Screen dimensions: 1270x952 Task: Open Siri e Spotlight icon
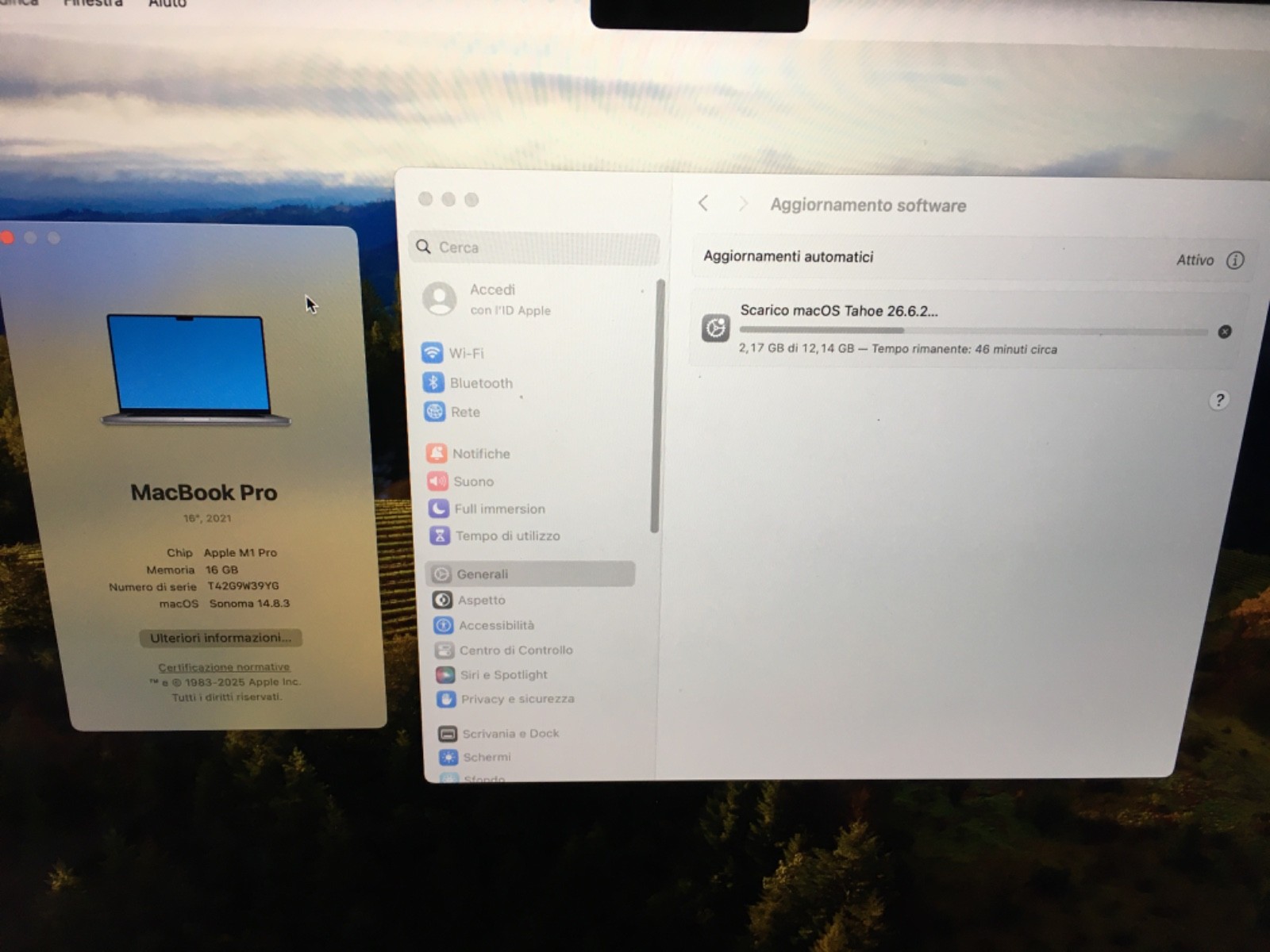click(446, 674)
